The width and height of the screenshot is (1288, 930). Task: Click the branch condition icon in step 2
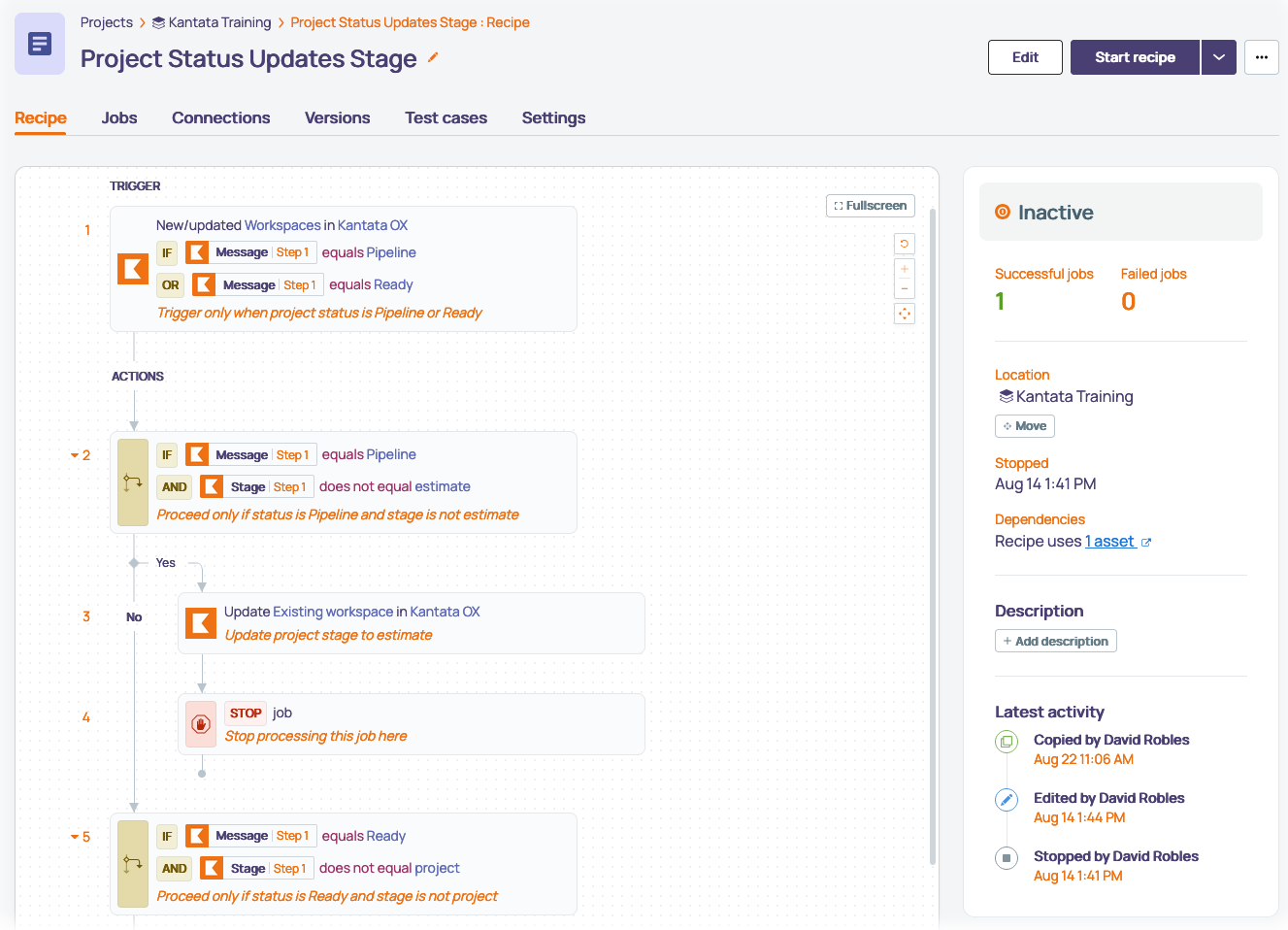click(x=133, y=482)
